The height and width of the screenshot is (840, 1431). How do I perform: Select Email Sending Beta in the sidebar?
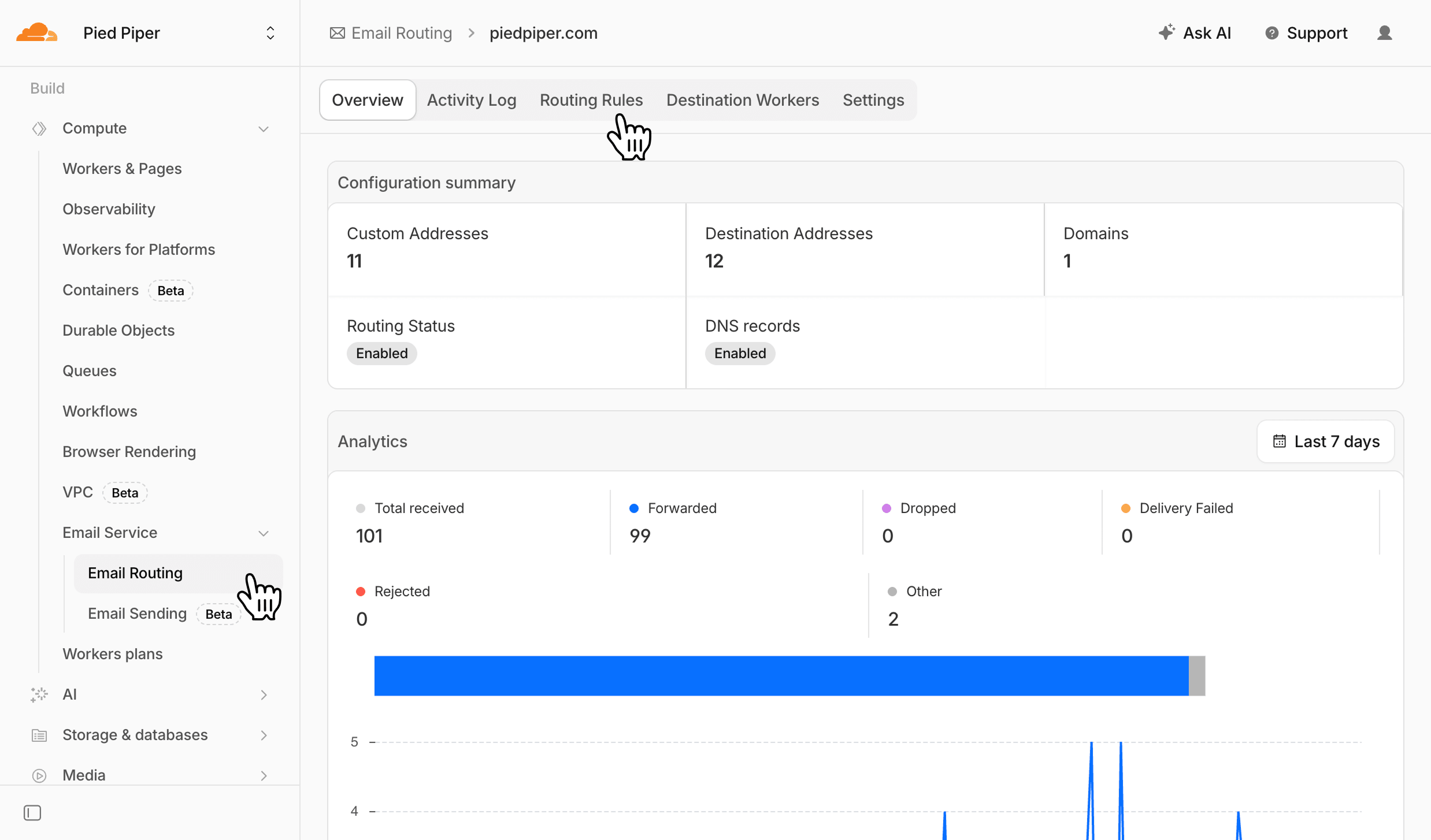point(137,613)
